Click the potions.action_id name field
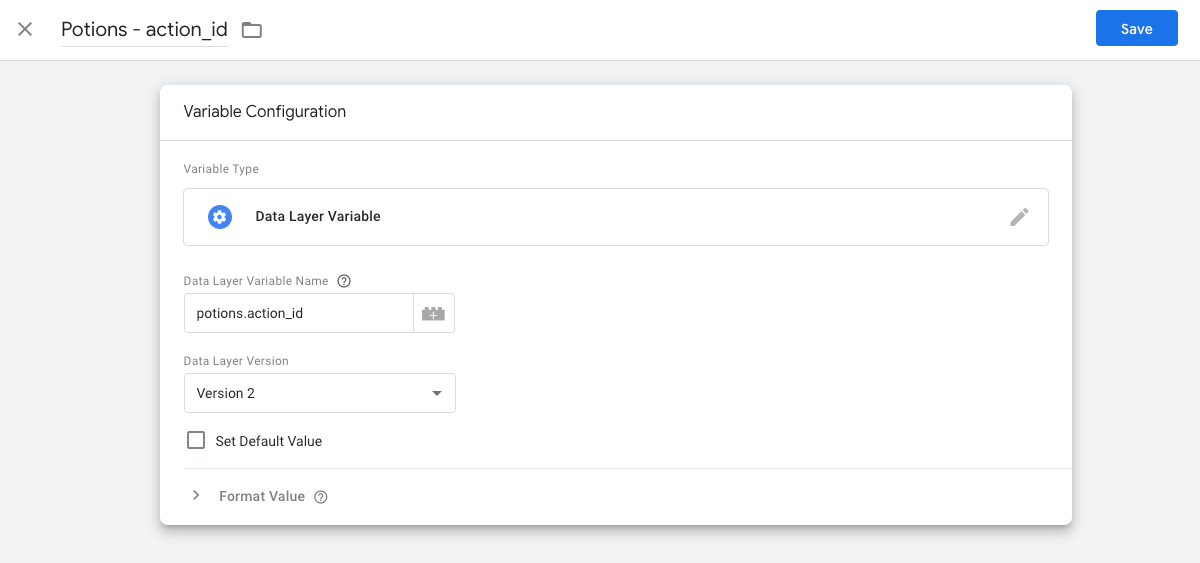The image size is (1200, 563). [x=299, y=313]
